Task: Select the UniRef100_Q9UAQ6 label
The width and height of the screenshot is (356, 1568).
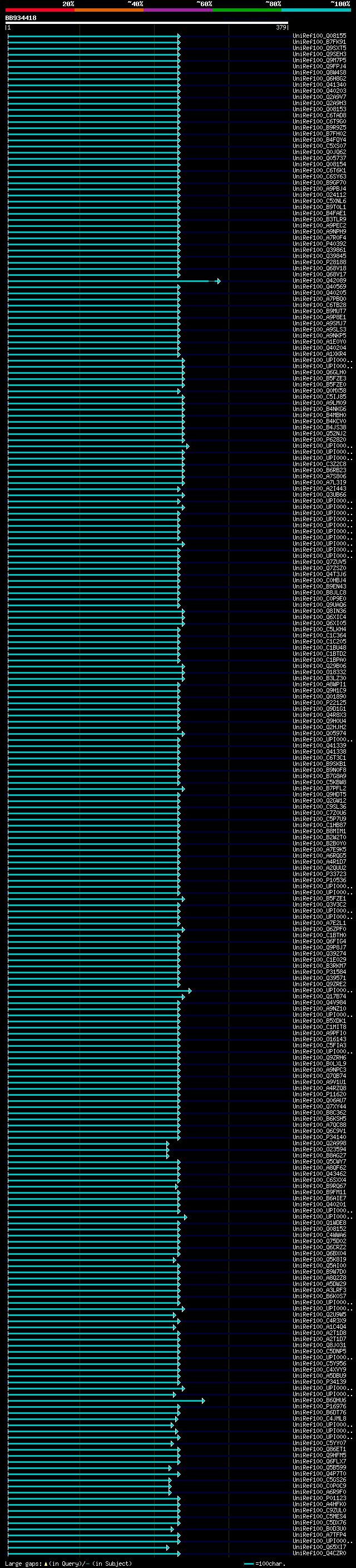Action: 319,605
